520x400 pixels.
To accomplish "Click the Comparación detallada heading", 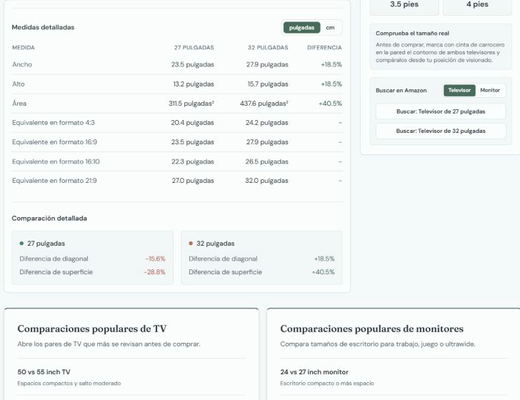I will pyautogui.click(x=49, y=218).
